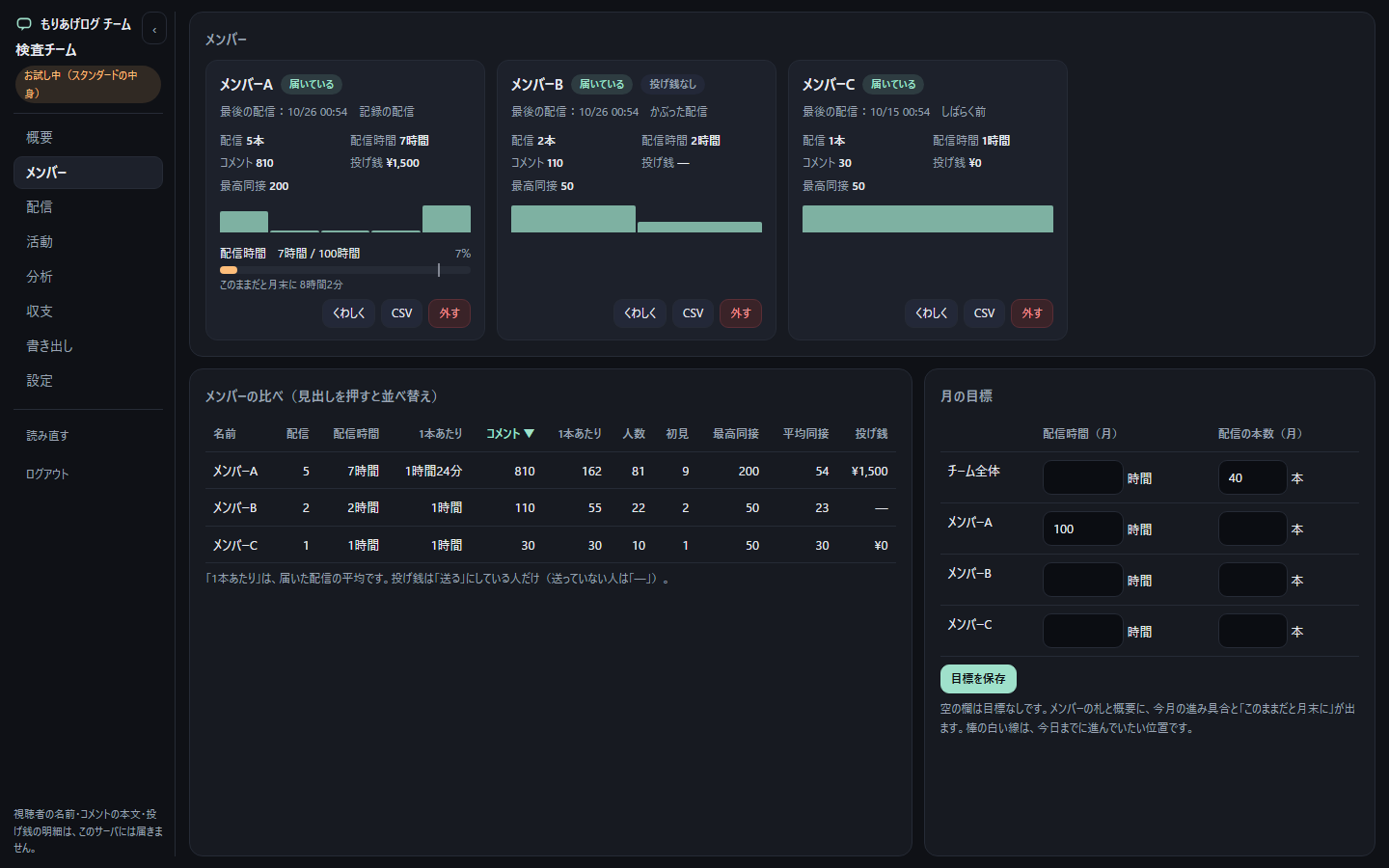Viewport: 1389px width, 868px height.
Task: Save goals with 目標を保存 button
Action: 978,679
